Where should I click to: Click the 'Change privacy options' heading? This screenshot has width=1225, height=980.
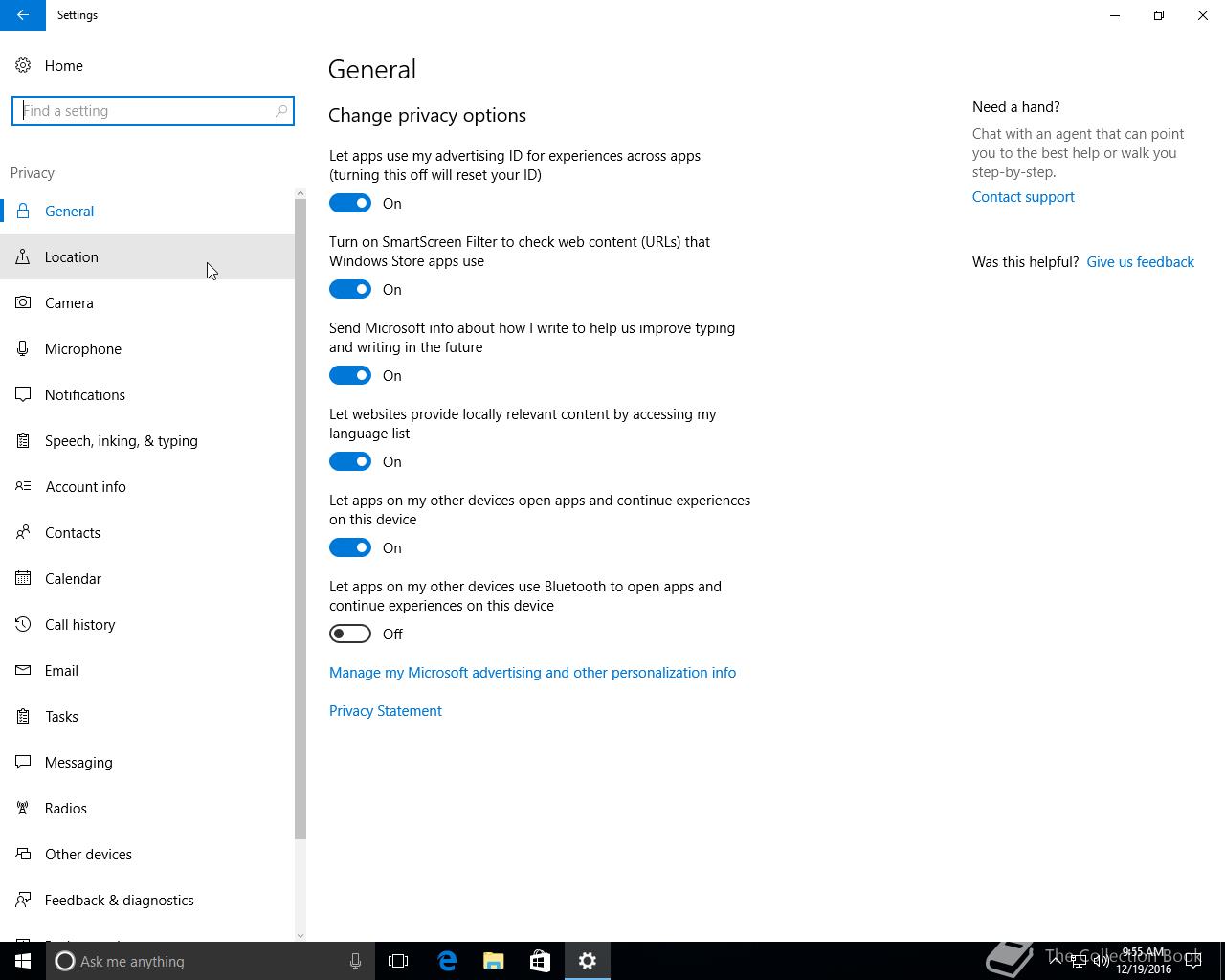click(x=427, y=115)
